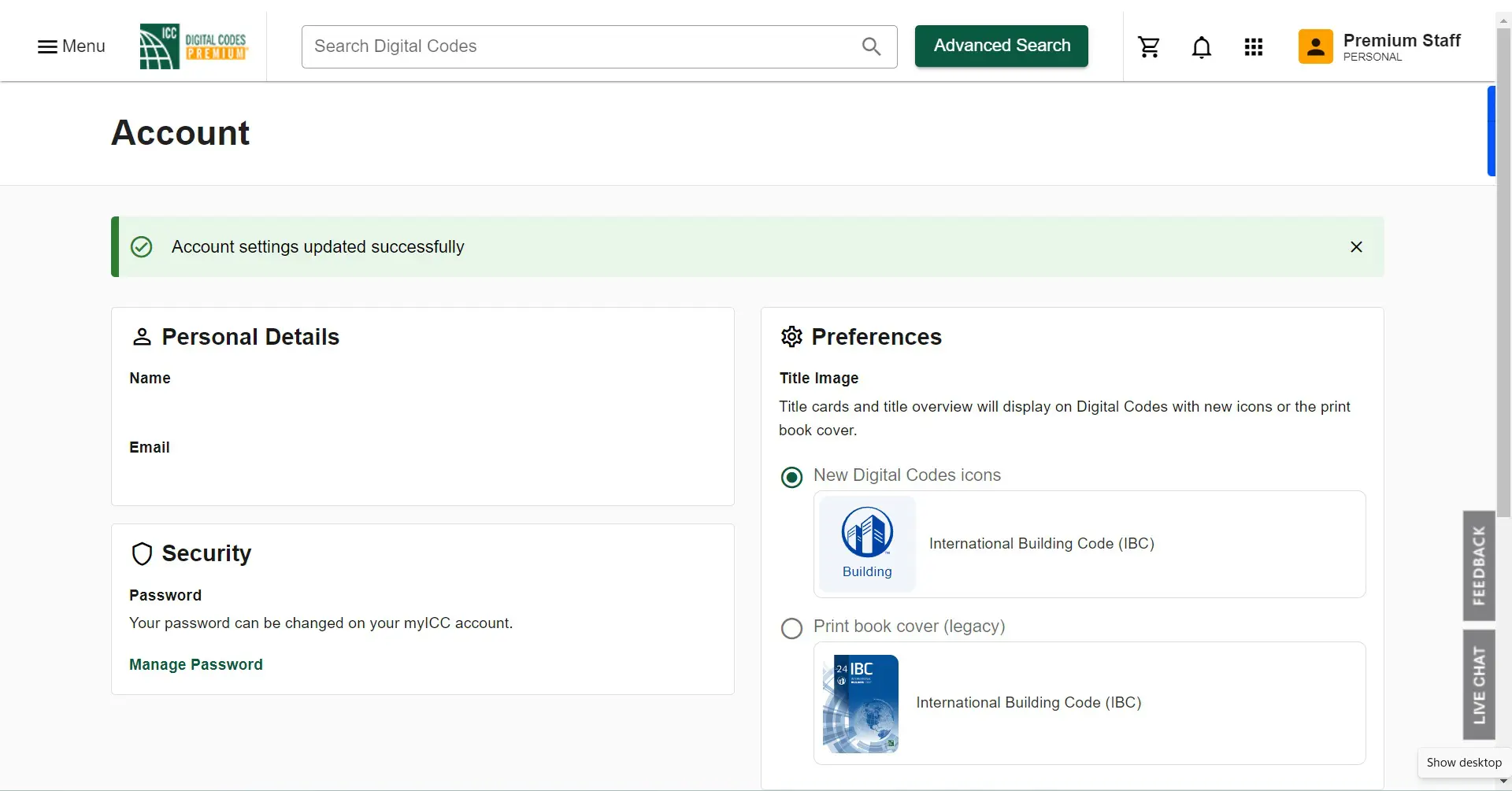Click the Email label
The image size is (1512, 791).
tap(150, 448)
